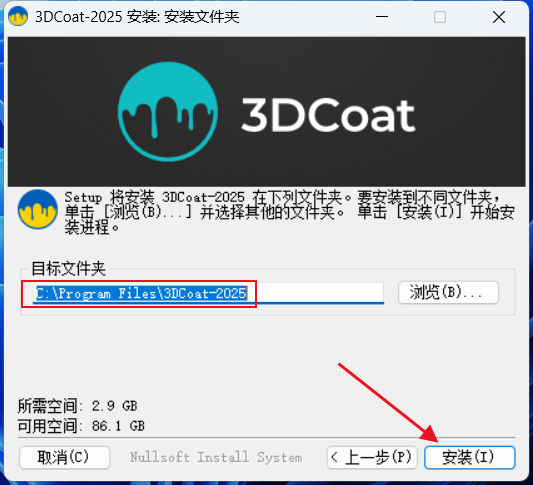The height and width of the screenshot is (485, 533).
Task: Click the 可用空间: 86.1 GB text
Action: pos(81,426)
